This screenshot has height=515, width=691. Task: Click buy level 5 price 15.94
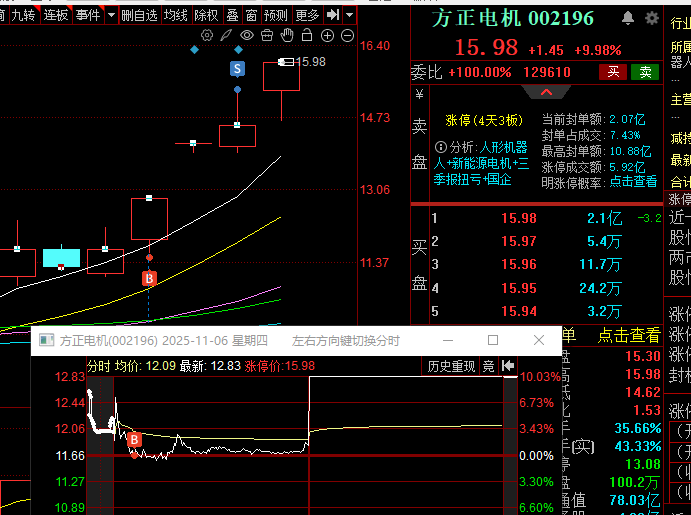[519, 311]
